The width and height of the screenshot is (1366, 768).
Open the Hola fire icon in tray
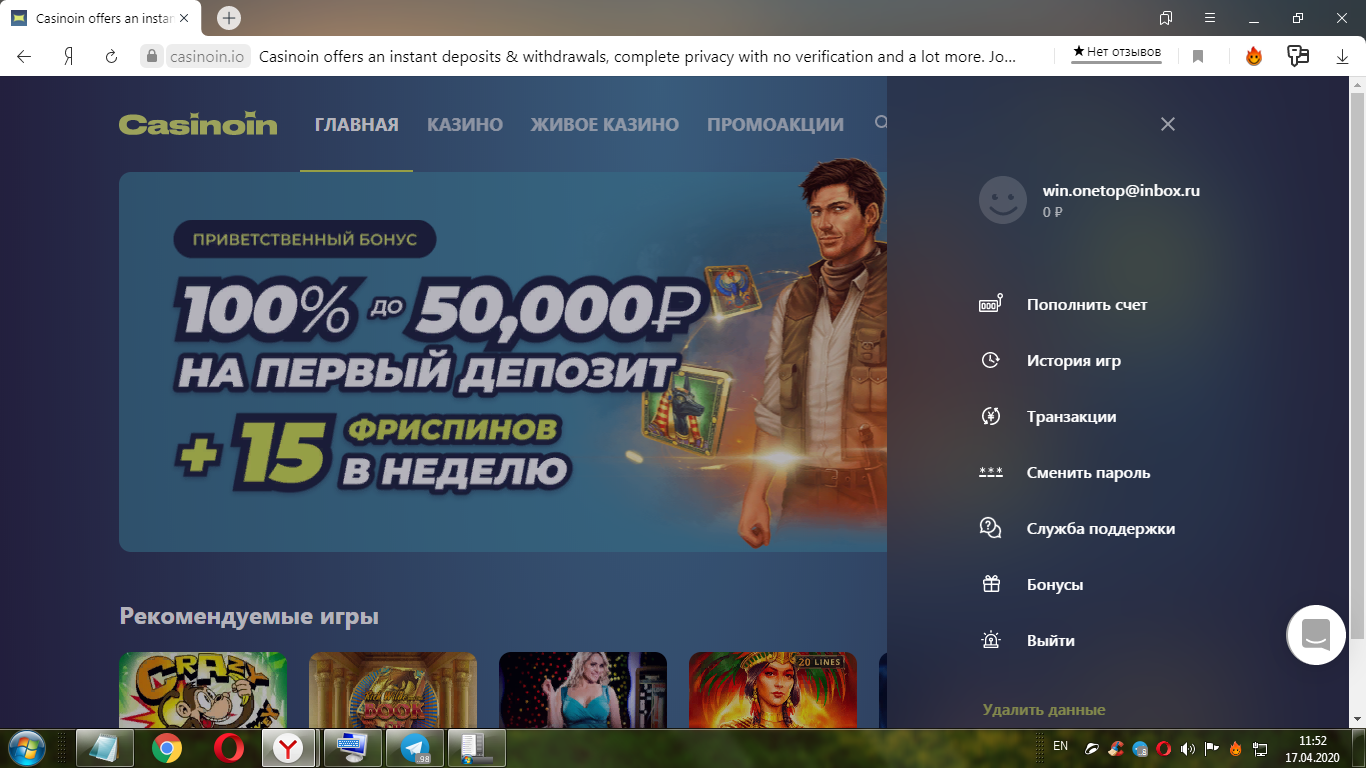1236,748
